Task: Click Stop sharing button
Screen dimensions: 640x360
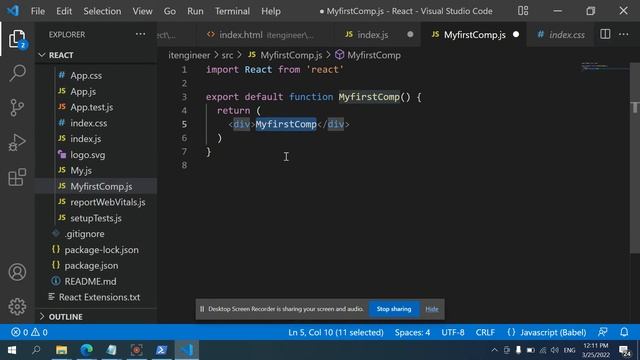Action: click(x=393, y=309)
